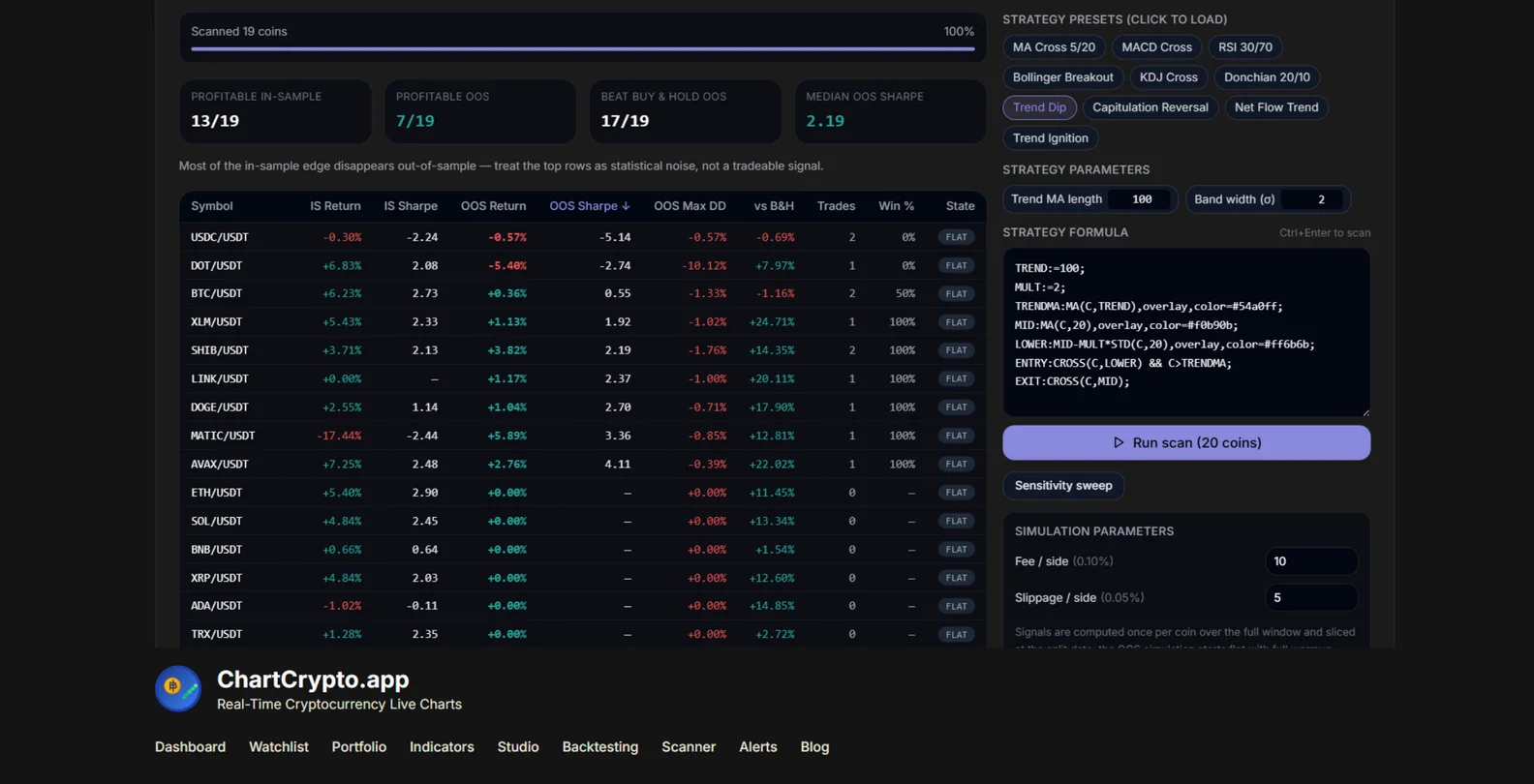
Task: Load the RSI 30/70 preset
Action: [x=1245, y=47]
